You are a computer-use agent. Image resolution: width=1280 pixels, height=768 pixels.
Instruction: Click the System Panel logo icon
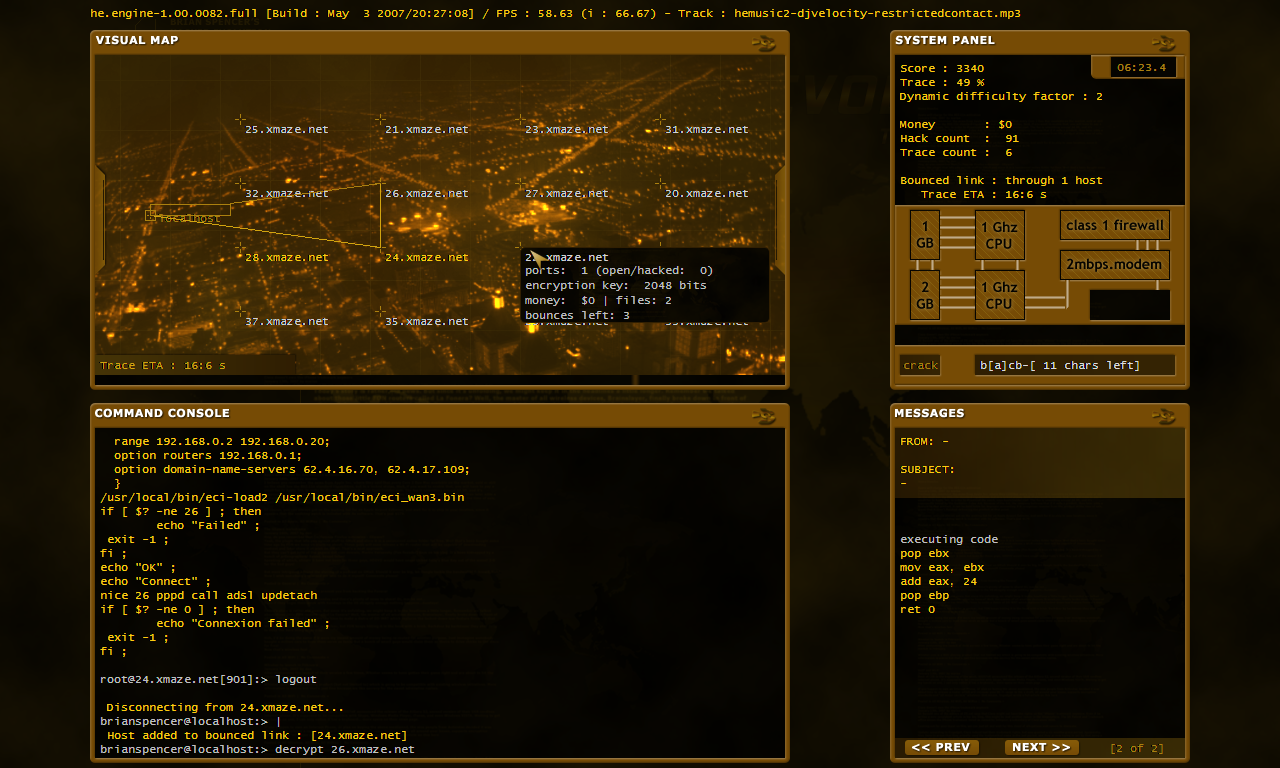1163,43
